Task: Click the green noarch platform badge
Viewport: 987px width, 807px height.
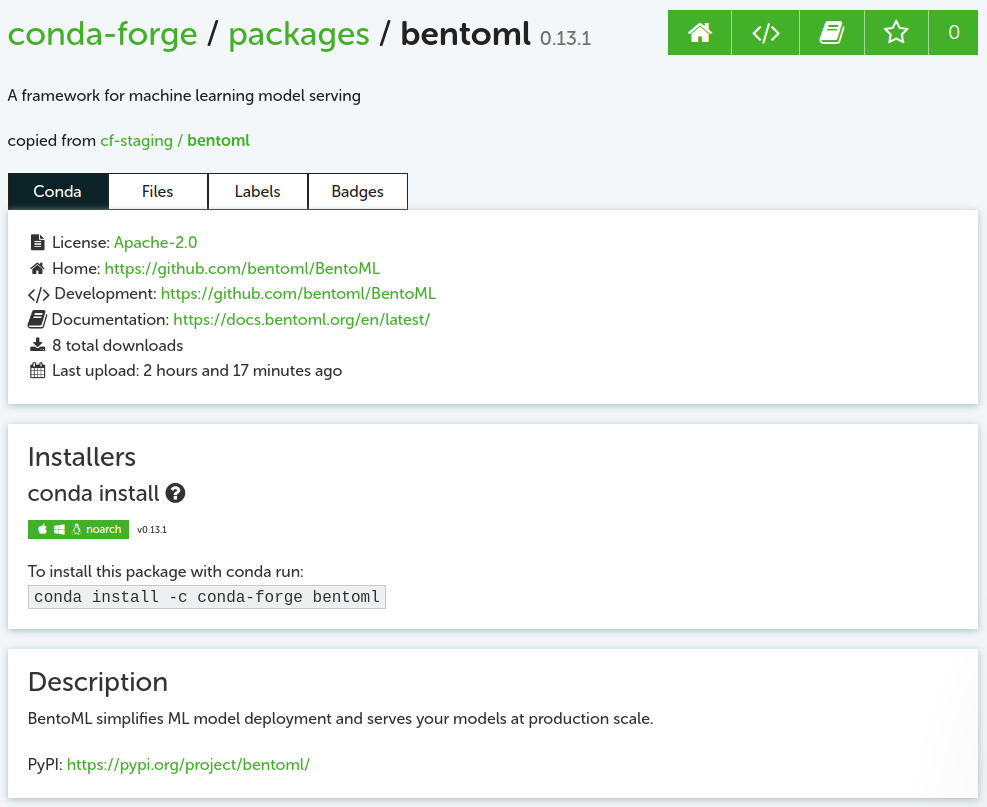Action: pos(78,529)
